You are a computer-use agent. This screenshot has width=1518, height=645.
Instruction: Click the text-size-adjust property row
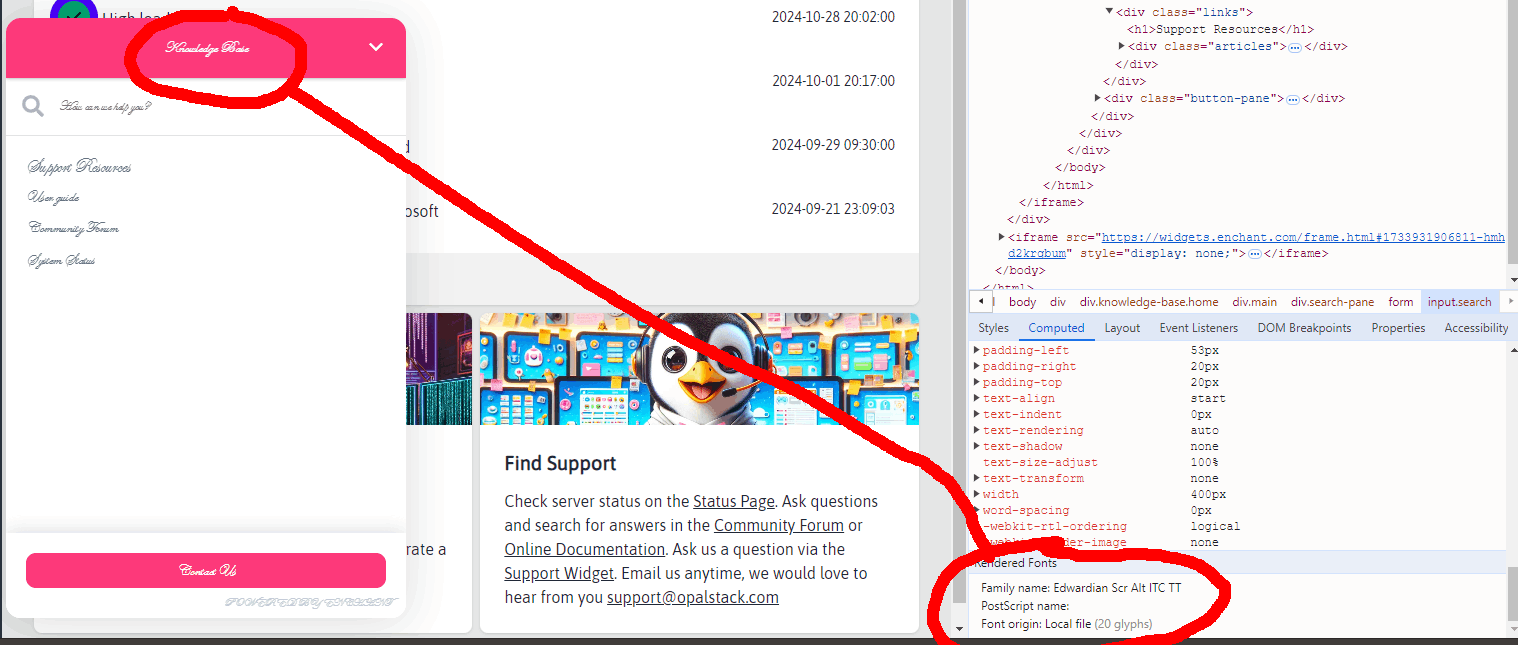pyautogui.click(x=1238, y=462)
